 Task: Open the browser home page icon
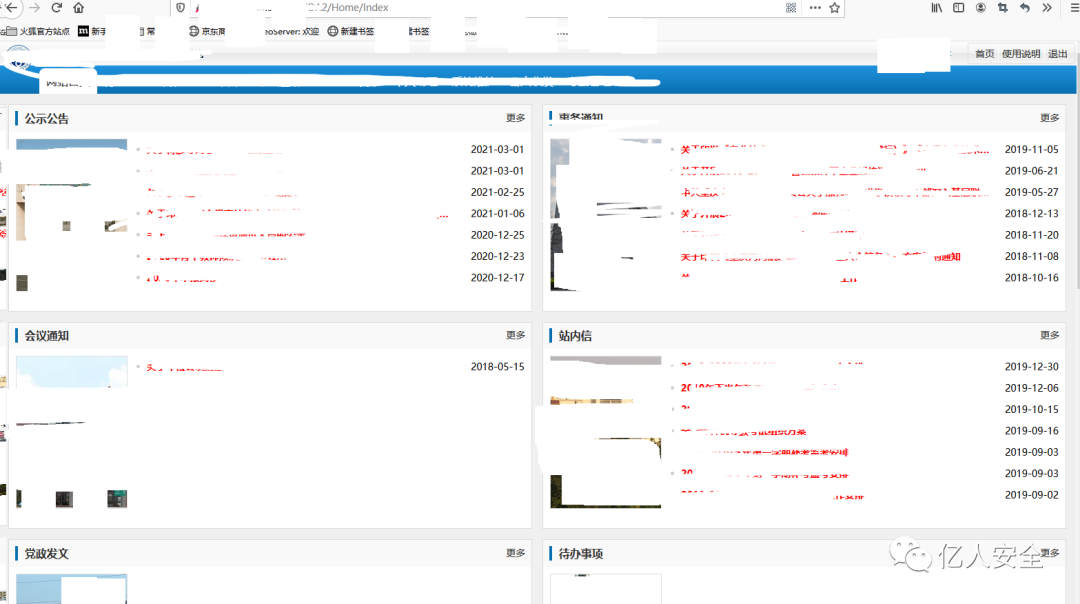coord(79,8)
